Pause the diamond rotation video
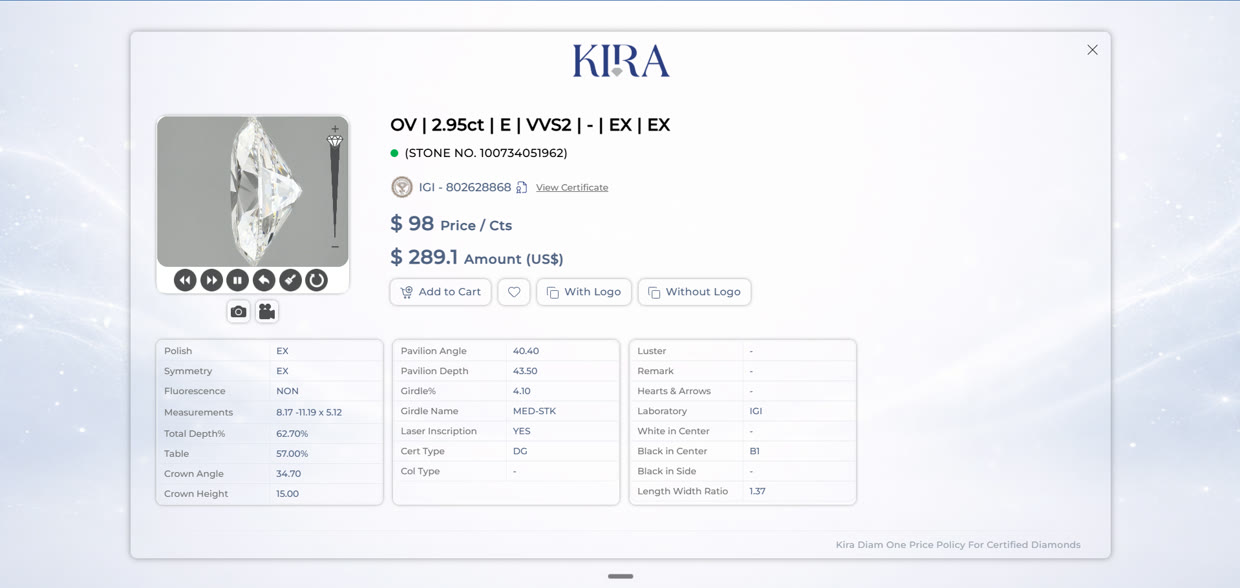The width and height of the screenshot is (1240, 588). [x=237, y=280]
